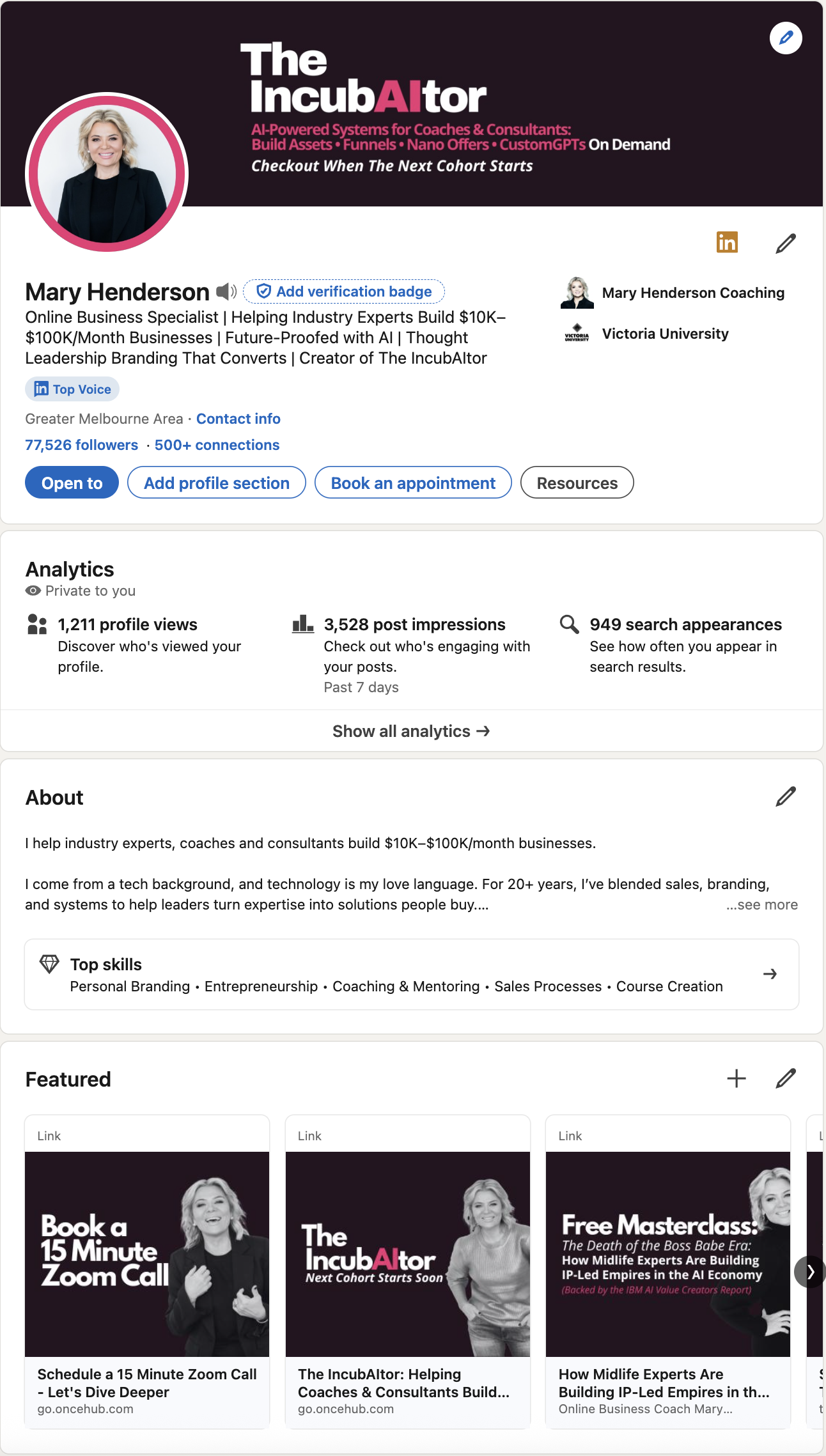
Task: Click Book an appointment button
Action: [x=413, y=483]
